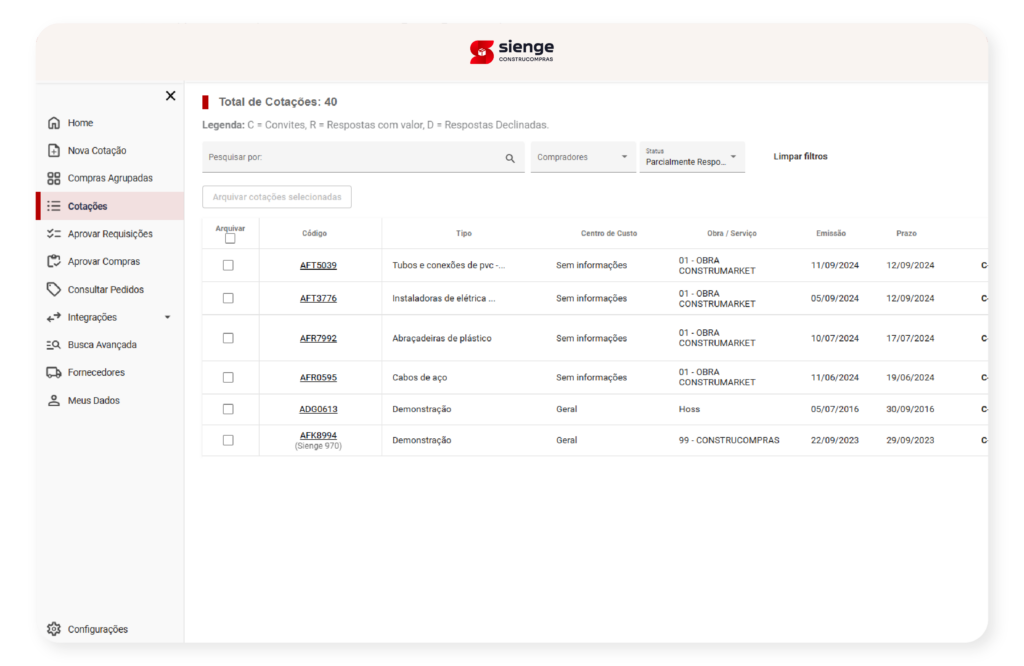Check the box for quotation AFR0595
This screenshot has width=1024, height=666.
(228, 377)
